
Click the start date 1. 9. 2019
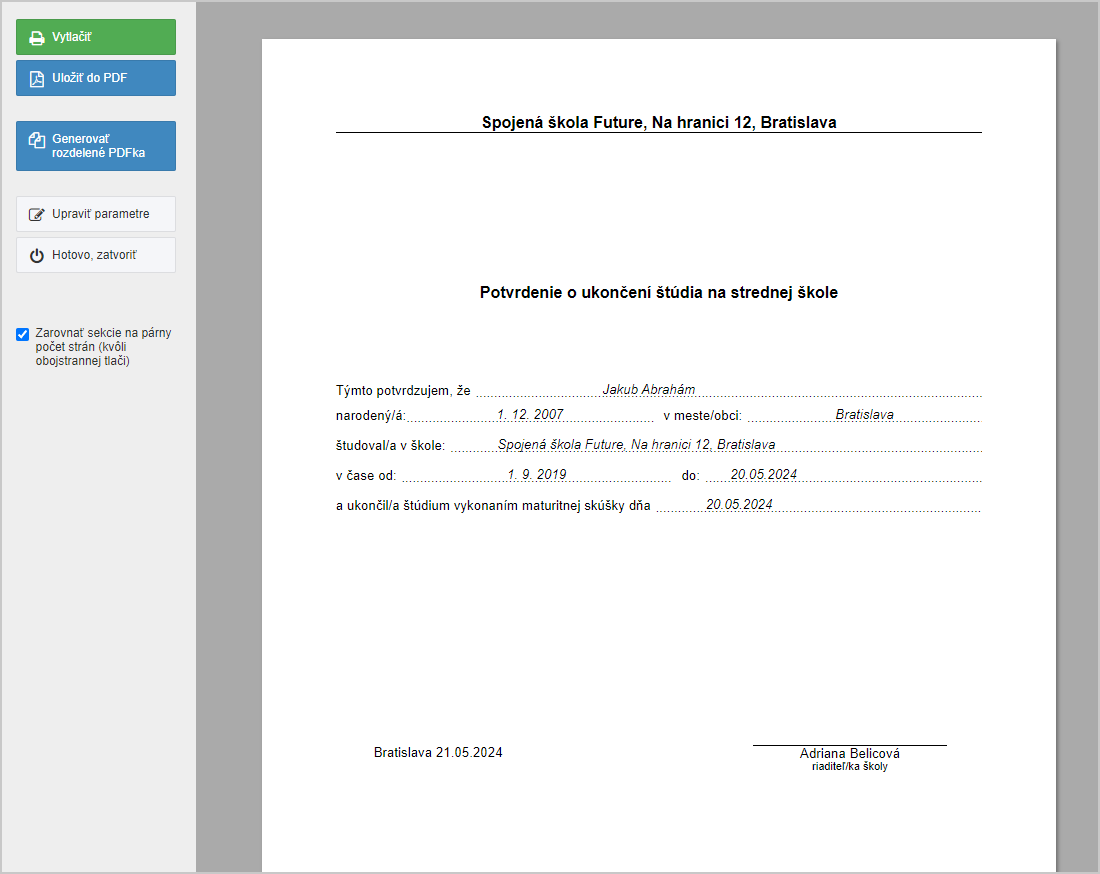point(537,475)
